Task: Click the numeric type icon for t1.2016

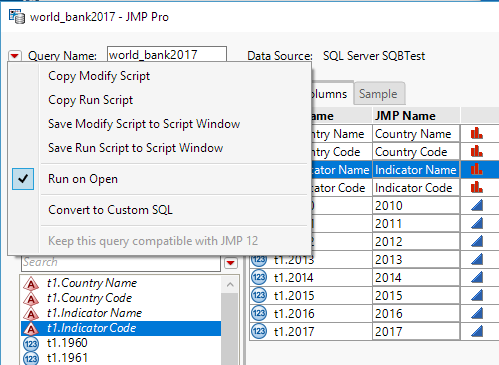Action: click(x=259, y=313)
